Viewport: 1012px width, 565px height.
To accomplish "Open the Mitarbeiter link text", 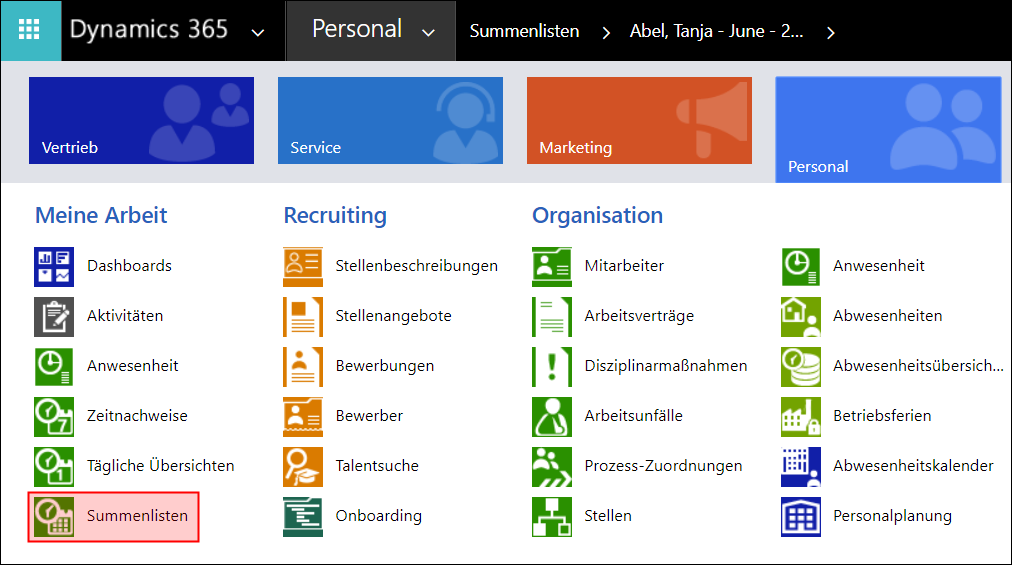I will 624,265.
